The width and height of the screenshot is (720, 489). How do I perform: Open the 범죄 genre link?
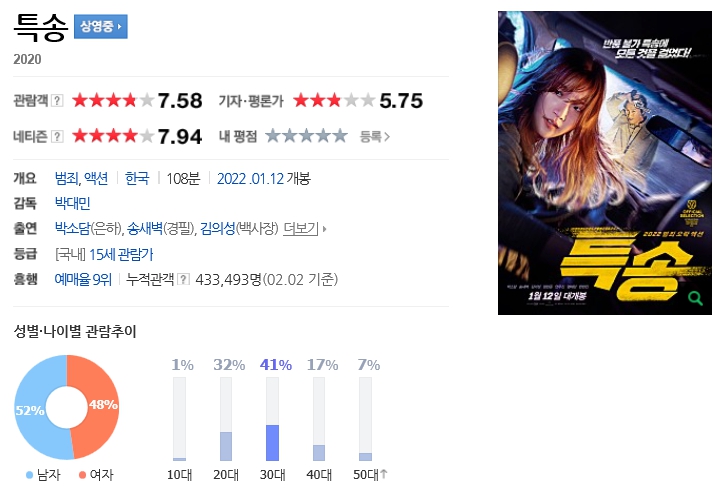click(x=67, y=178)
